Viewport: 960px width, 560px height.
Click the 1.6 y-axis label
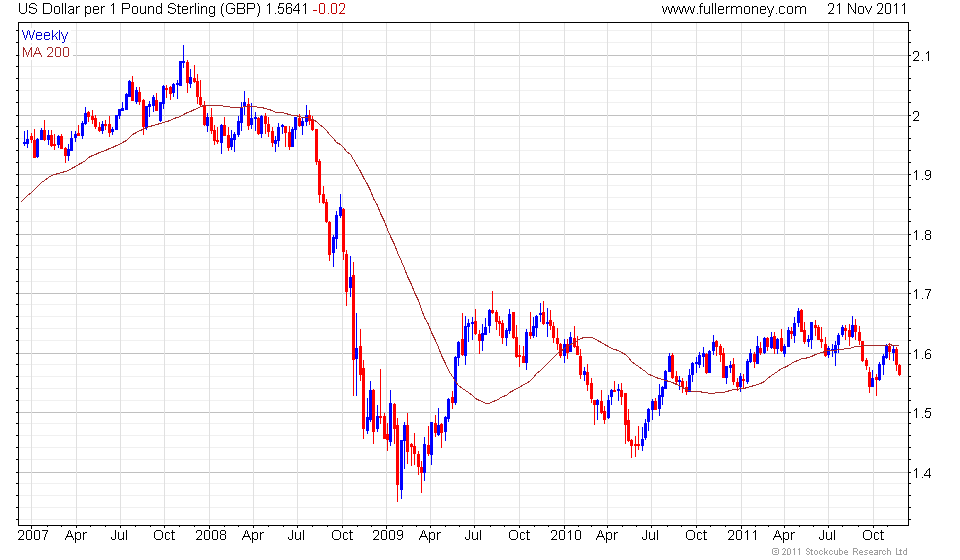click(x=921, y=354)
